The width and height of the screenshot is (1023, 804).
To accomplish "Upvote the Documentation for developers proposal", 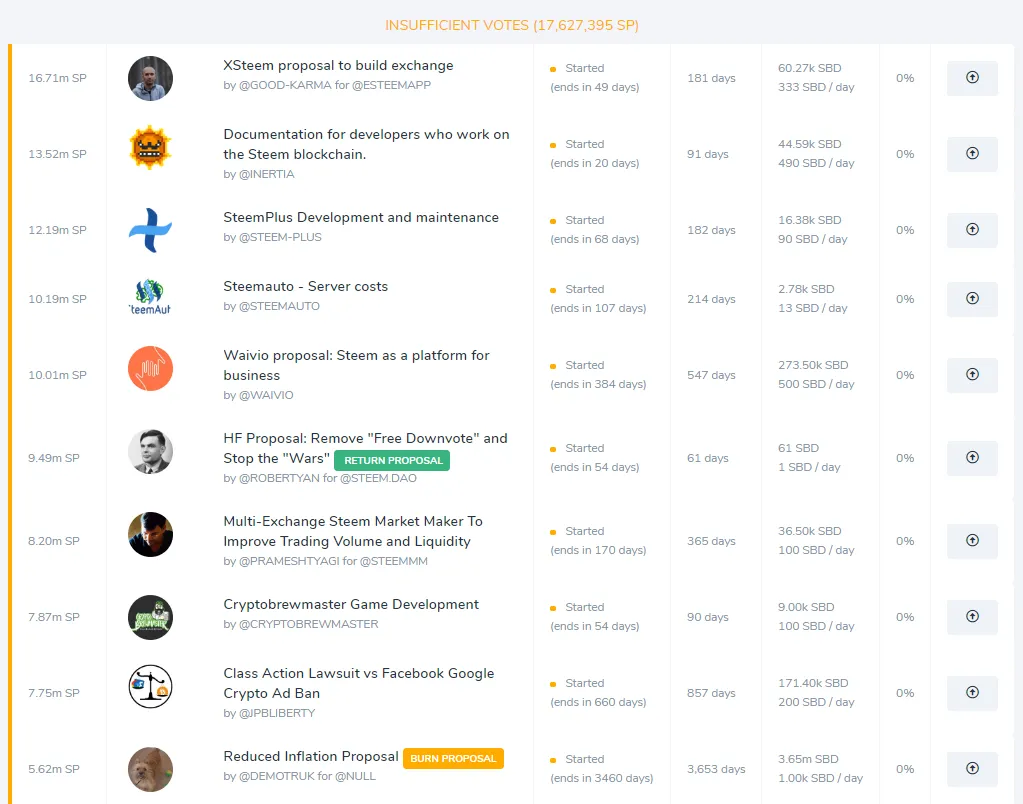I will (x=972, y=154).
